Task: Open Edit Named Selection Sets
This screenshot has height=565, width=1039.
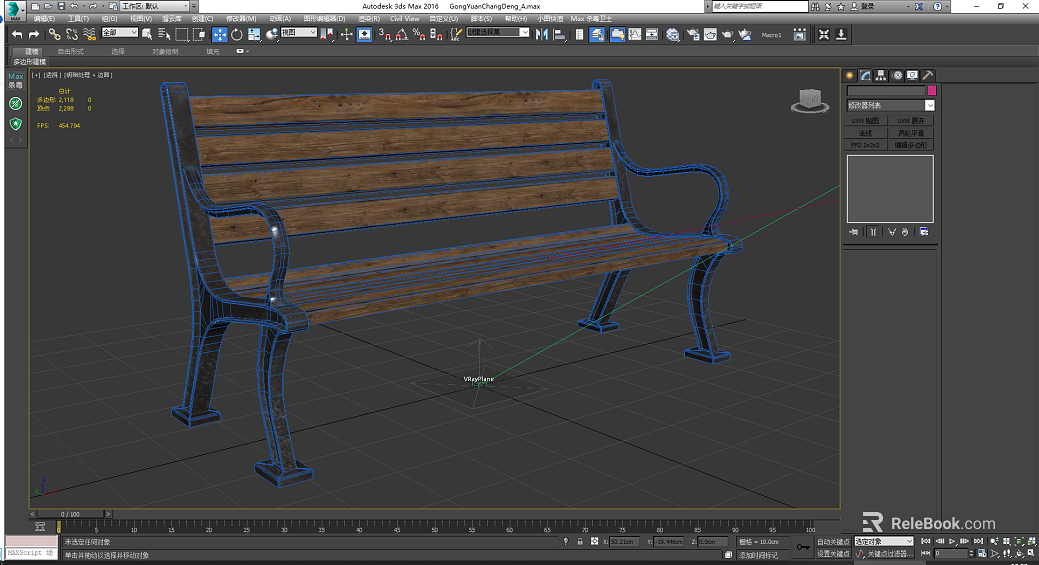Action: tap(456, 34)
